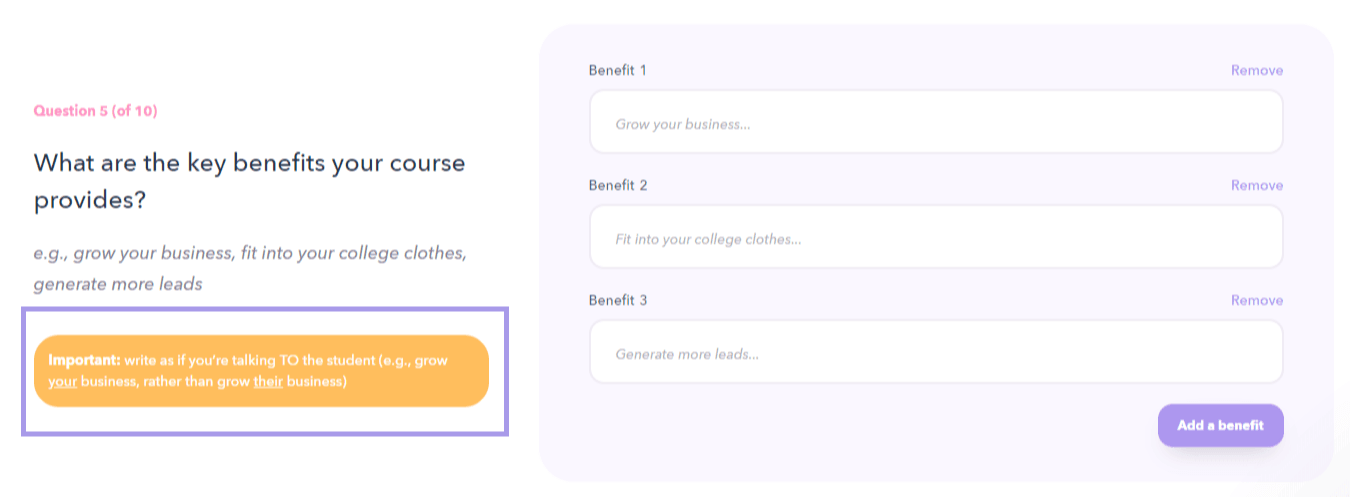The height and width of the screenshot is (497, 1350).
Task: Click the Add a benefit button
Action: [x=1220, y=425]
